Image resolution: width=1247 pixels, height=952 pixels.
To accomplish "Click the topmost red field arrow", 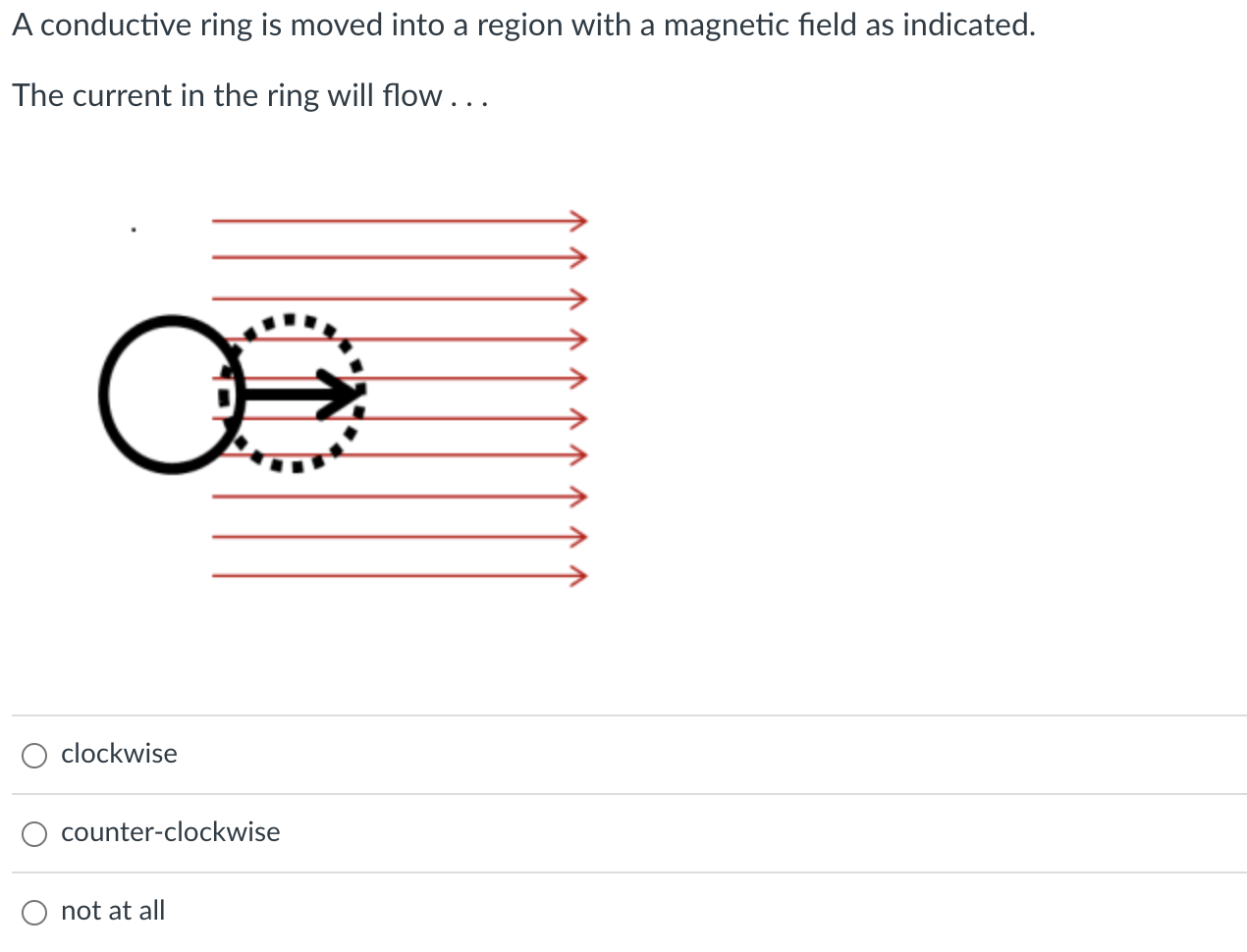I will pyautogui.click(x=393, y=220).
